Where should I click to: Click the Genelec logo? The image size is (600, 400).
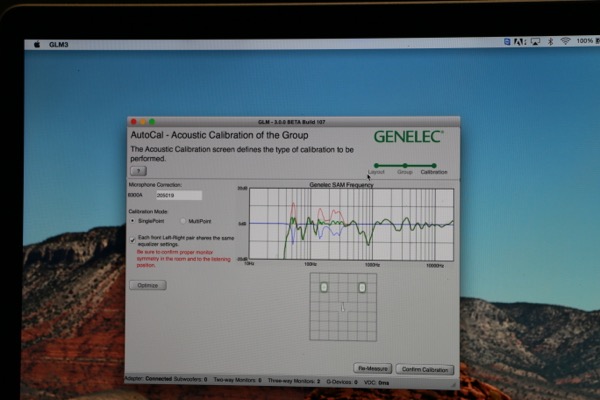(x=408, y=136)
